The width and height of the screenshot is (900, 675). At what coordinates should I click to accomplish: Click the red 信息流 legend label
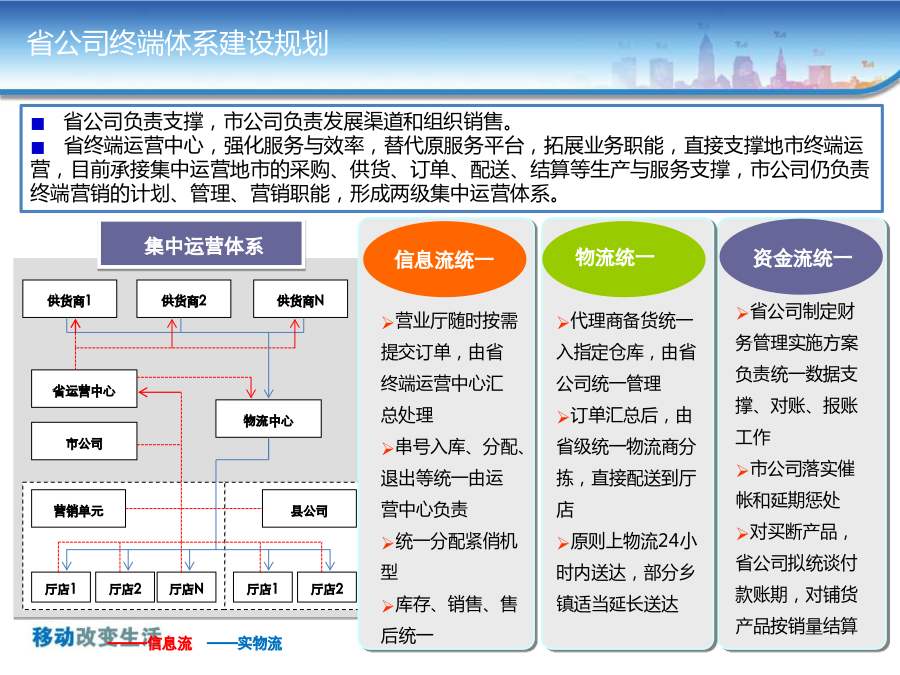(x=170, y=643)
